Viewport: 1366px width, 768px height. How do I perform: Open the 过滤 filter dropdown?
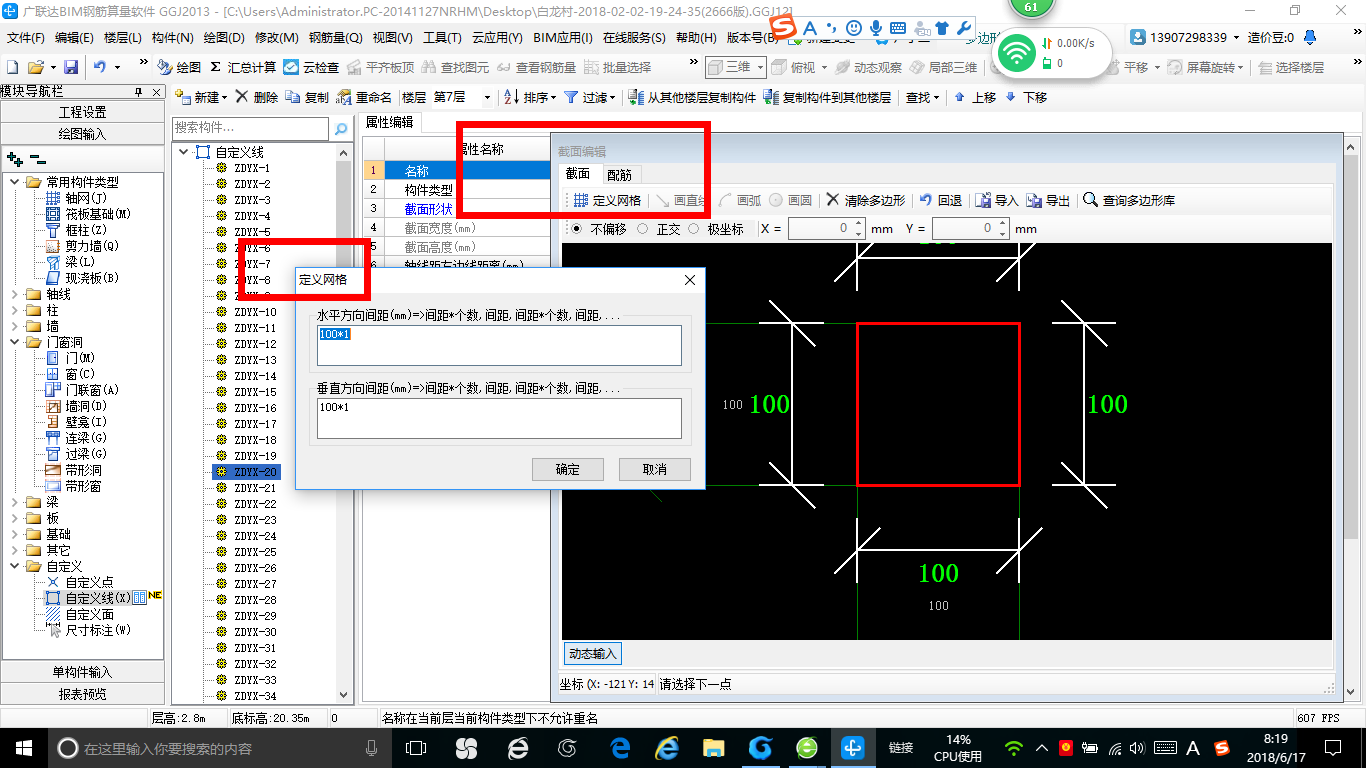point(592,97)
